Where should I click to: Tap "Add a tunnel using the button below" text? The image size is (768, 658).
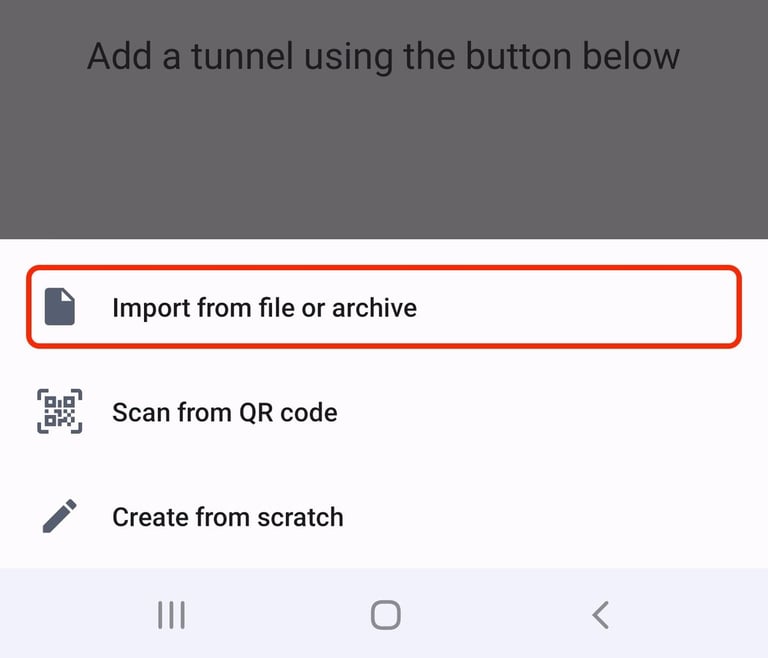[x=383, y=55]
